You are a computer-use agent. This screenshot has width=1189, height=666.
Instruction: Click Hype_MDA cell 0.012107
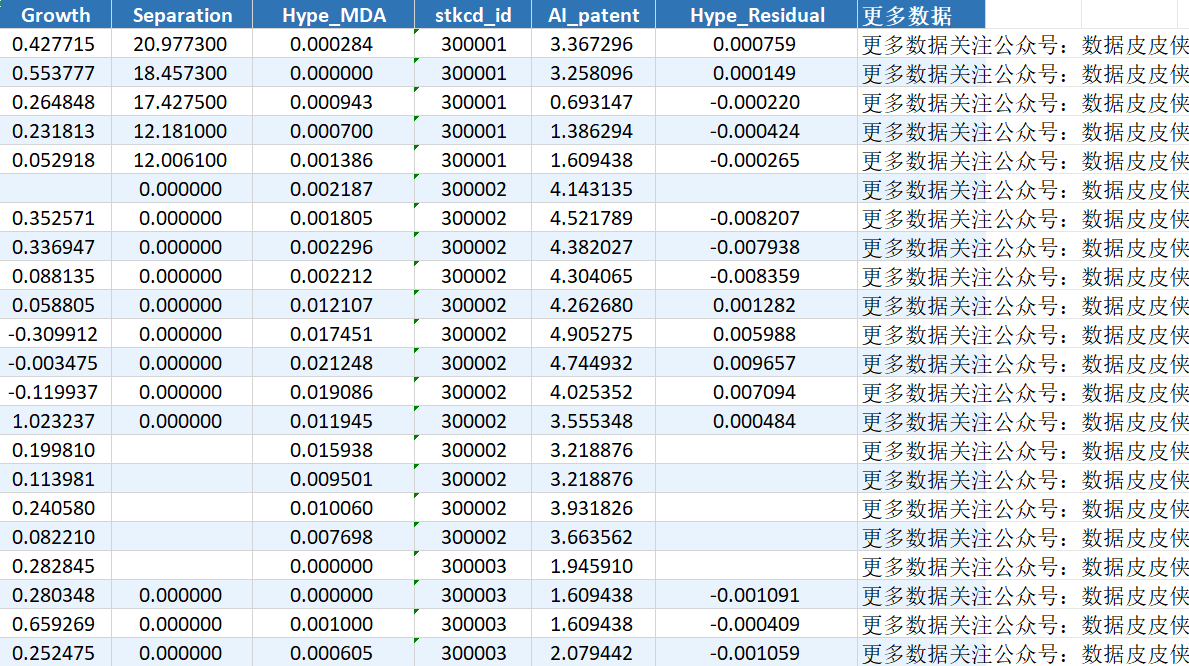point(334,305)
